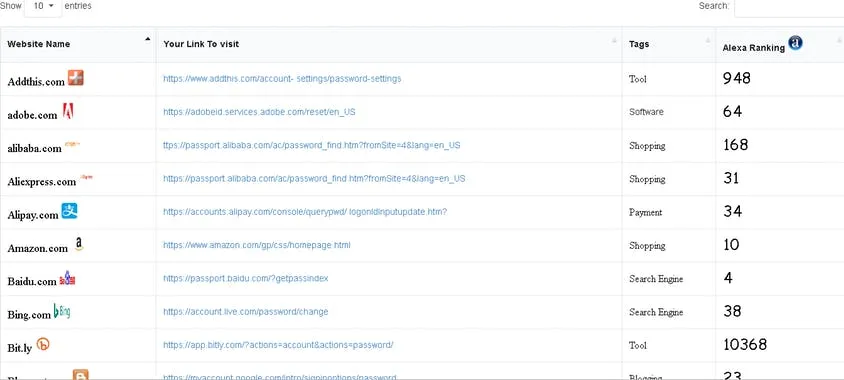Open the accounts.alipay.com querypwd link

tap(305, 212)
